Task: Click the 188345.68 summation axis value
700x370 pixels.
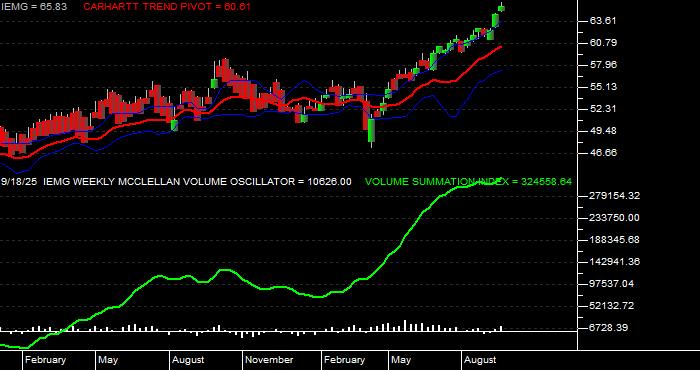Action: [614, 240]
